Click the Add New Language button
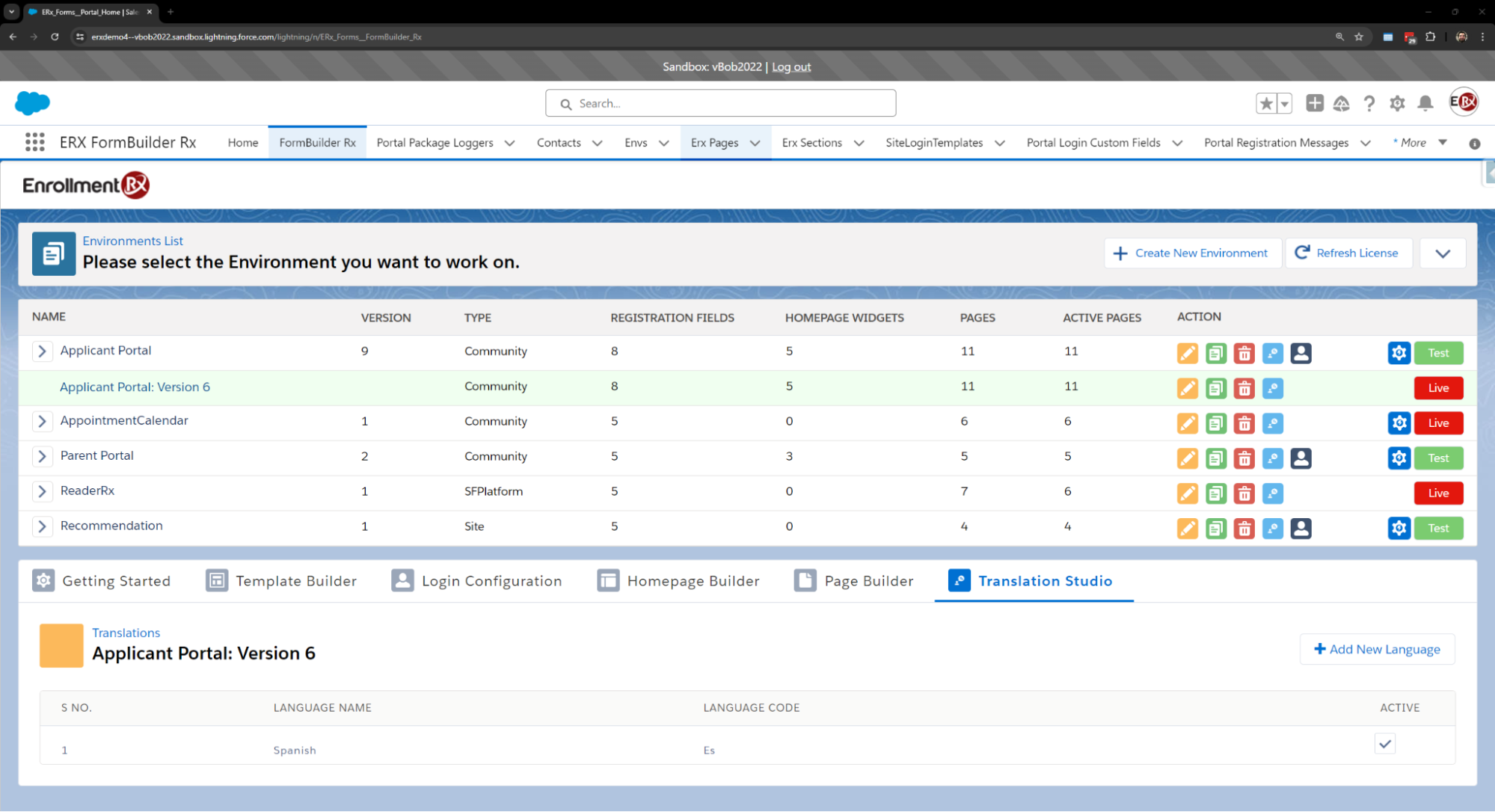The width and height of the screenshot is (1495, 812). click(x=1377, y=649)
